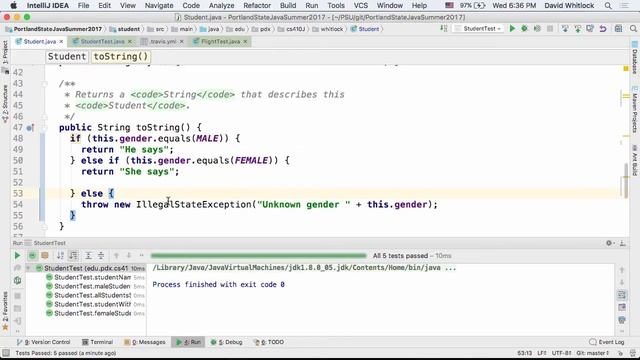Revert changes with purple undo arrow
640x360 pixels.
point(603,29)
